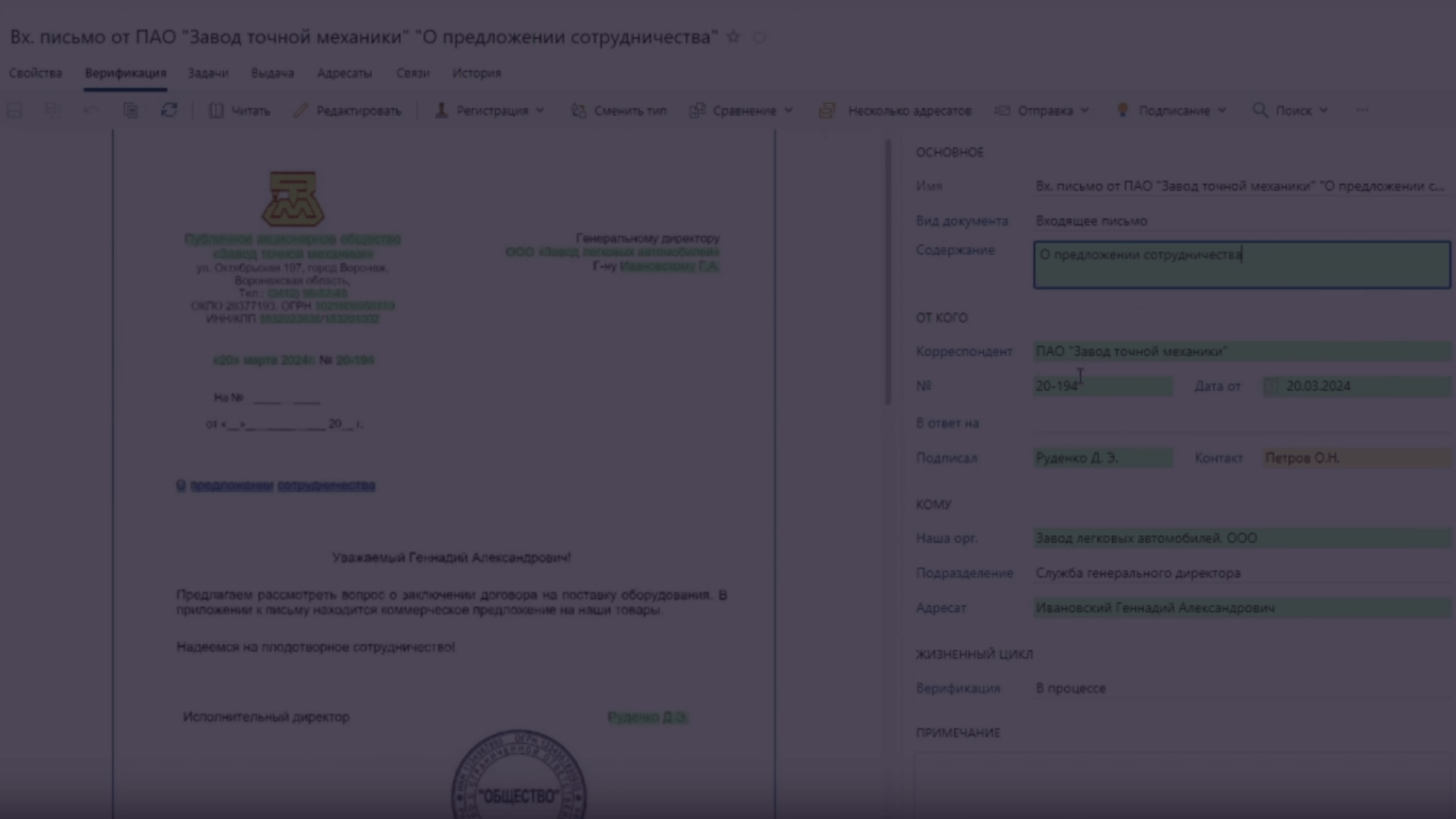The width and height of the screenshot is (1456, 819).
Task: Switch to the История tab
Action: [476, 74]
